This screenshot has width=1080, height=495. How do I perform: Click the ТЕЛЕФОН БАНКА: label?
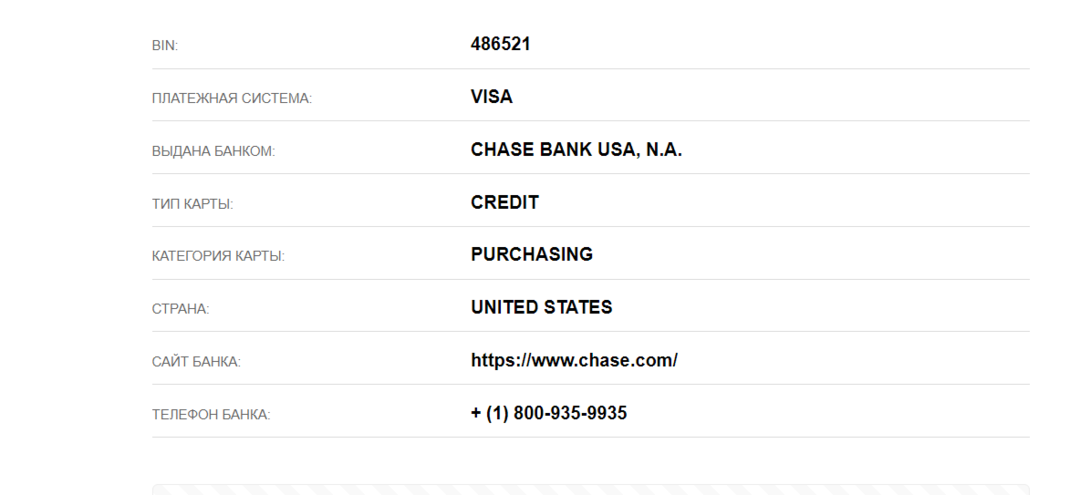coord(211,415)
